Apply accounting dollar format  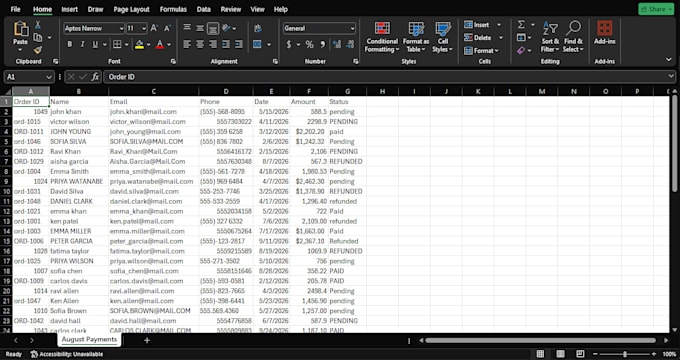(x=289, y=44)
